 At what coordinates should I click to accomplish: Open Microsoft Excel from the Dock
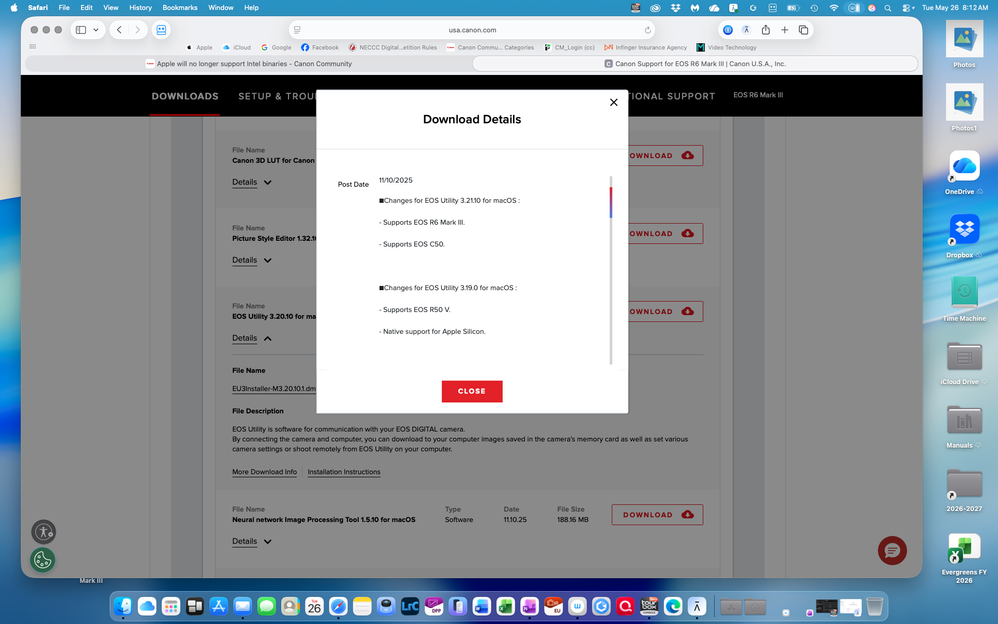505,606
